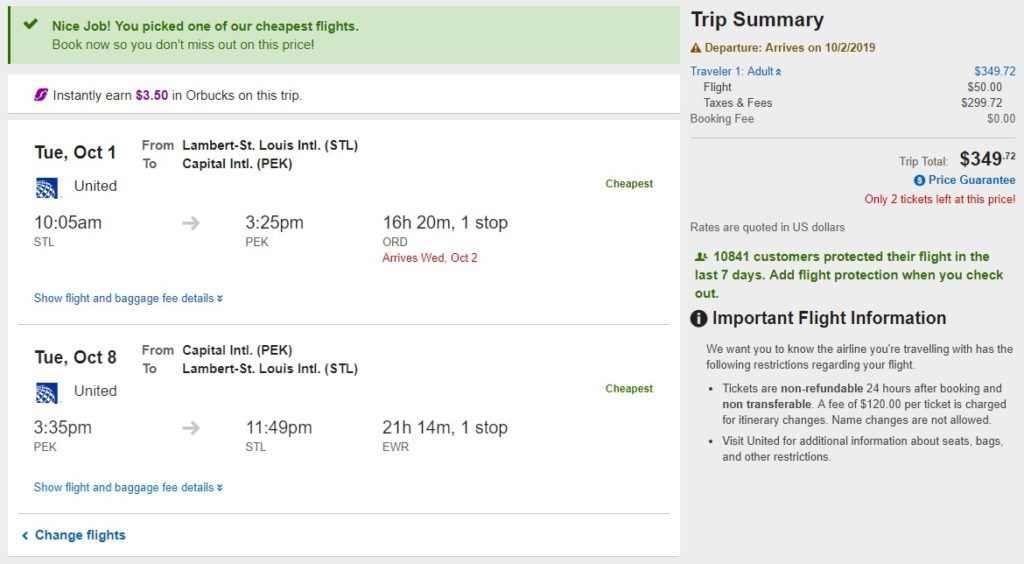Click the United logo on the Oct 8 flight
The width and height of the screenshot is (1024, 564).
(47, 392)
